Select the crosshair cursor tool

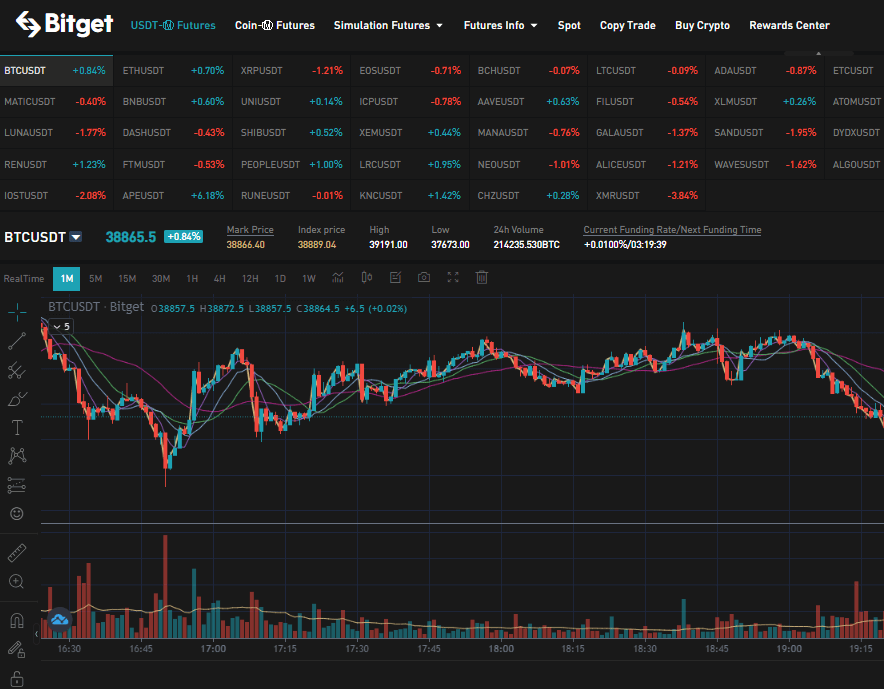tap(17, 312)
